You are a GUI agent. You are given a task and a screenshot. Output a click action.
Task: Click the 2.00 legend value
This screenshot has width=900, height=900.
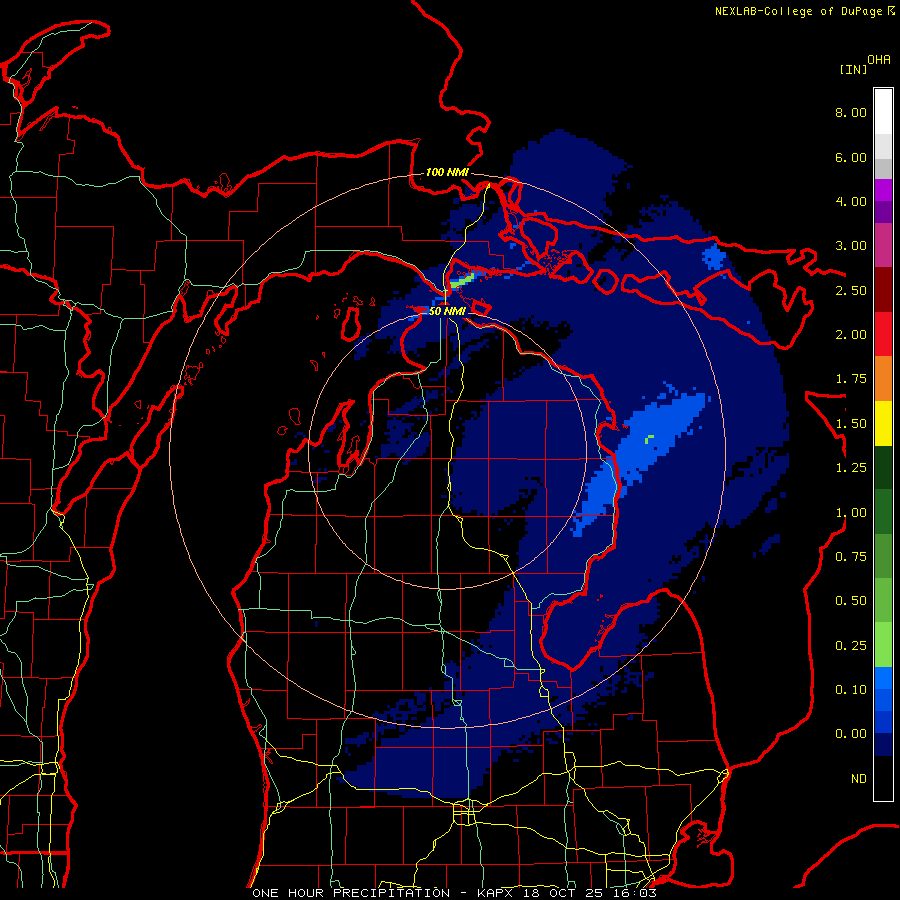point(851,335)
